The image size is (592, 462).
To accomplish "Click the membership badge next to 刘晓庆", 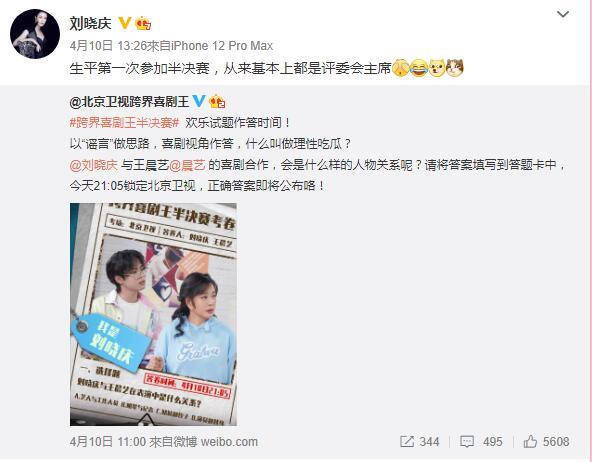I will [143, 23].
